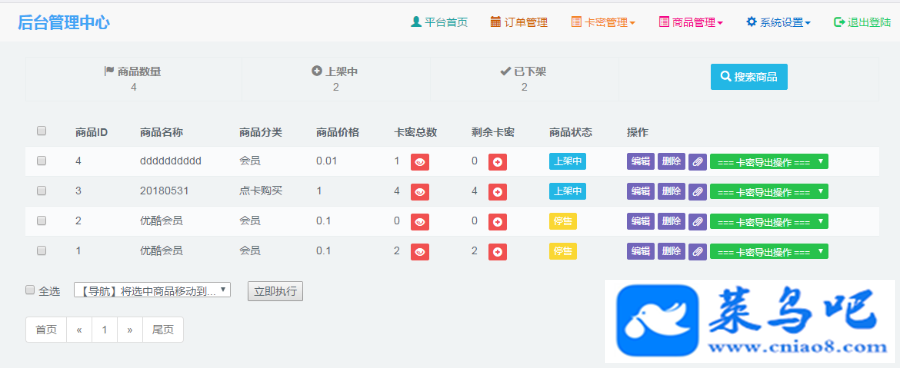The image size is (900, 368).
Task: Click the 商品状态 column header
Action: [571, 133]
